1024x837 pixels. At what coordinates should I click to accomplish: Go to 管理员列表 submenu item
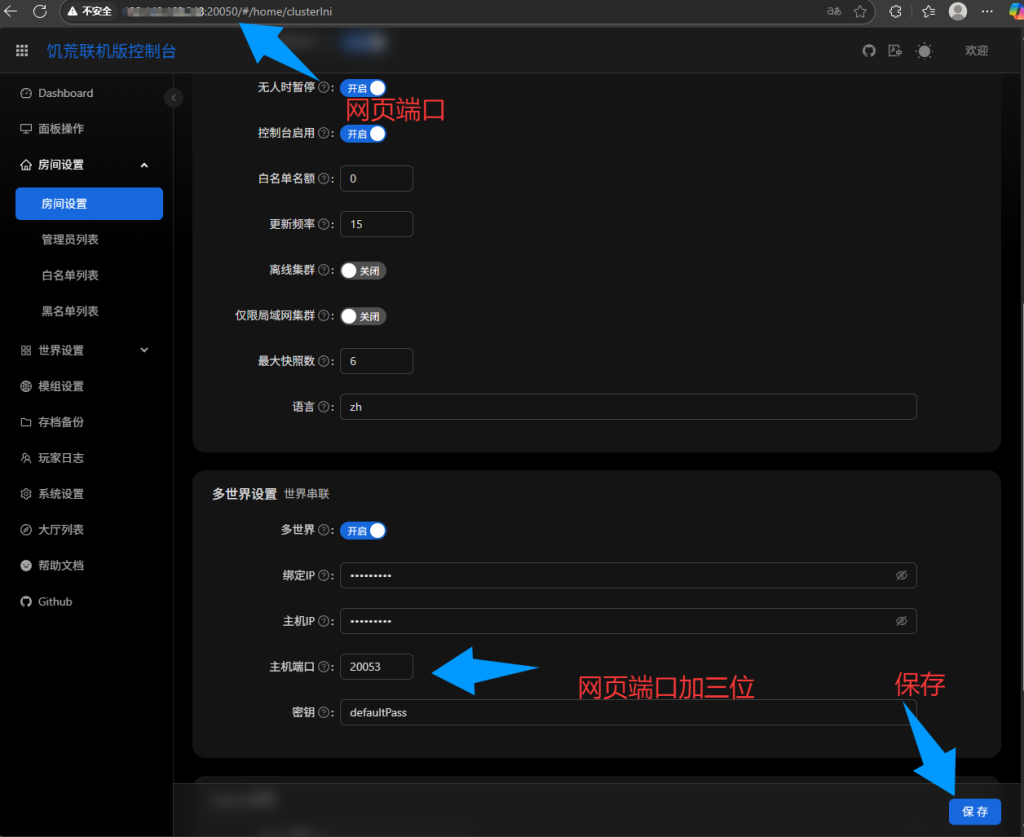tap(70, 240)
